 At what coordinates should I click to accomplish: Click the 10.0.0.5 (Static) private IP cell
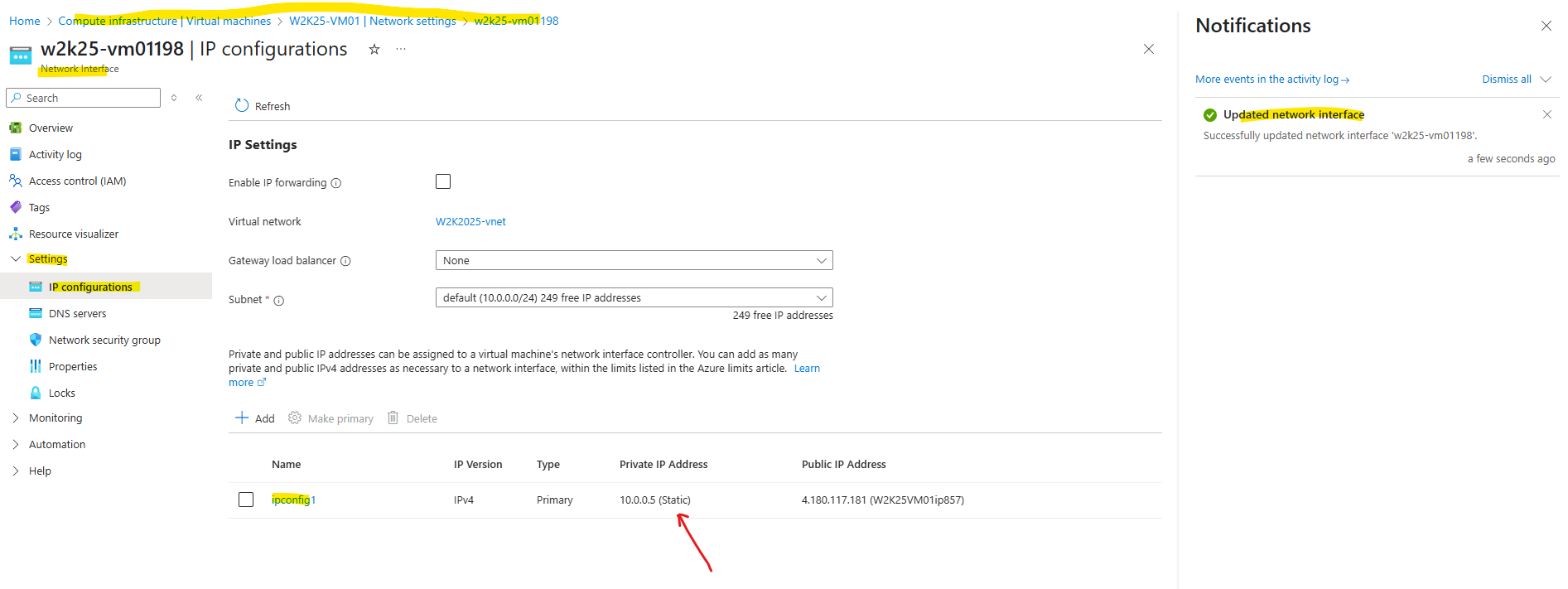click(655, 500)
